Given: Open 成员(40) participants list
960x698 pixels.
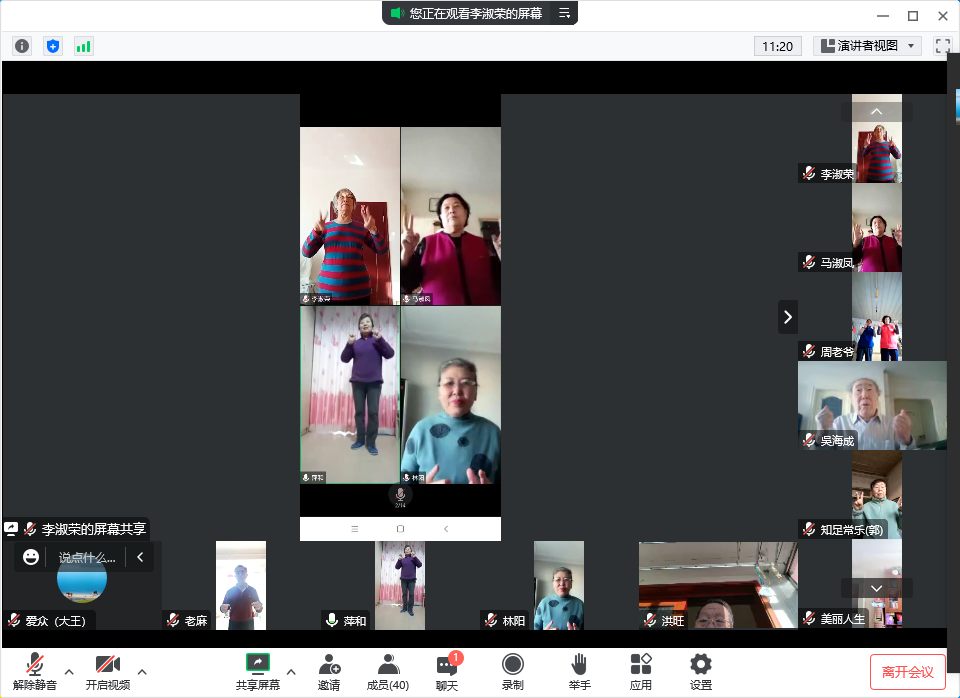Looking at the screenshot, I should [x=388, y=671].
